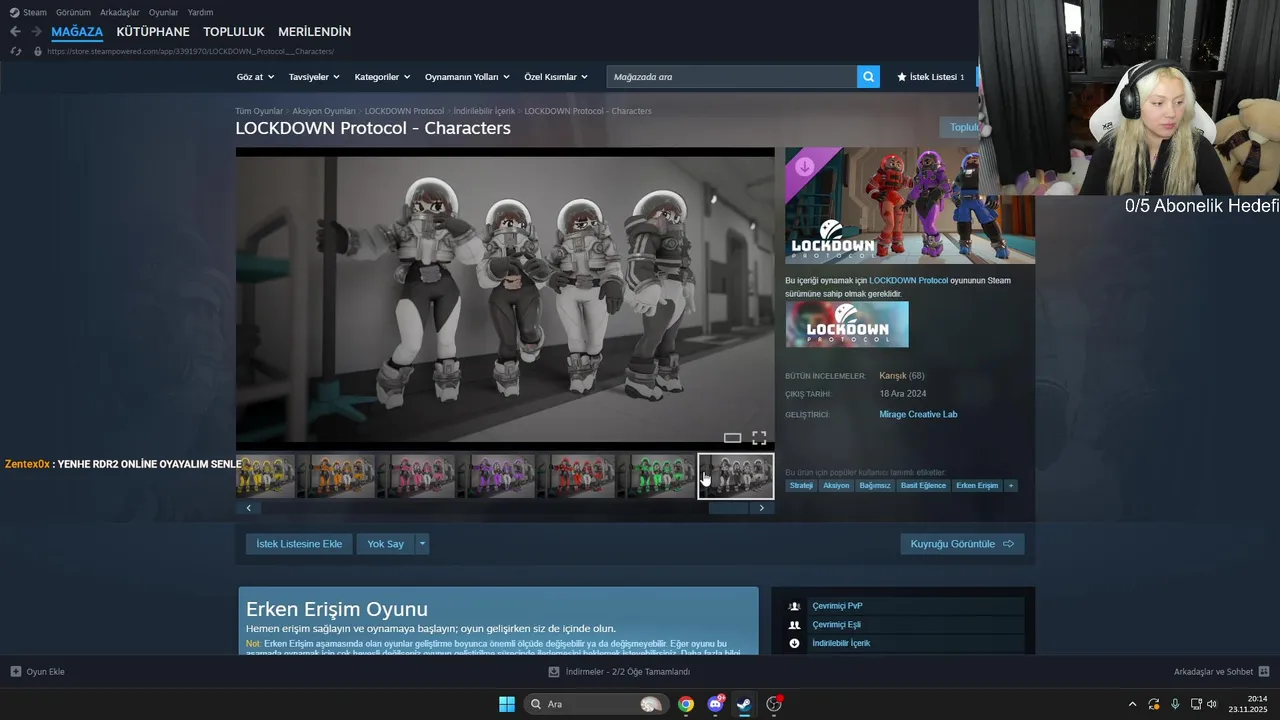Open fullscreen view of the screenshot
The width and height of the screenshot is (1280, 720).
[x=759, y=438]
